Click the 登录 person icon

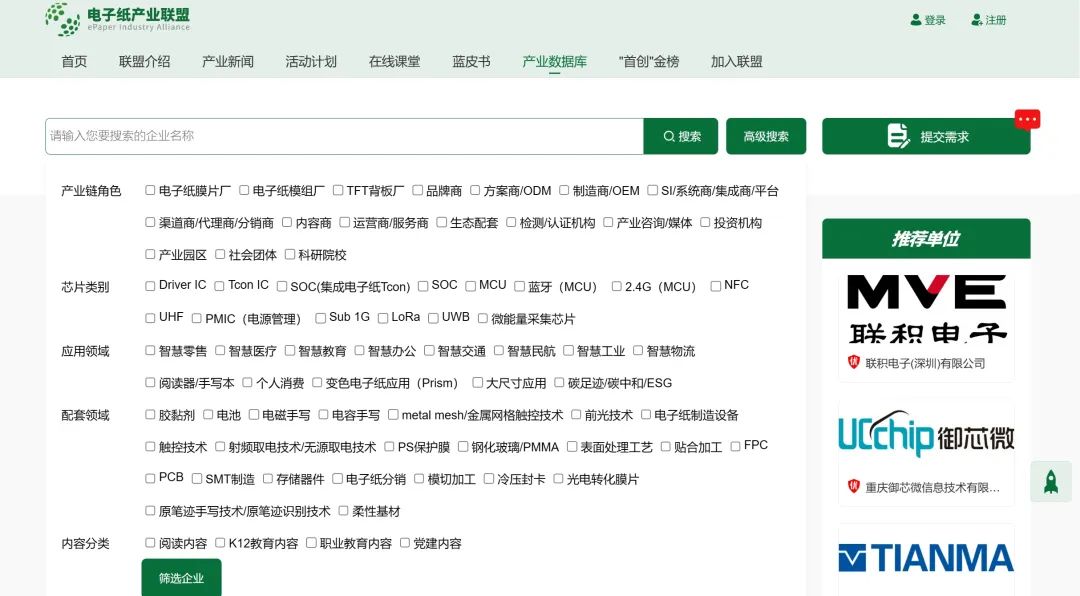point(916,19)
